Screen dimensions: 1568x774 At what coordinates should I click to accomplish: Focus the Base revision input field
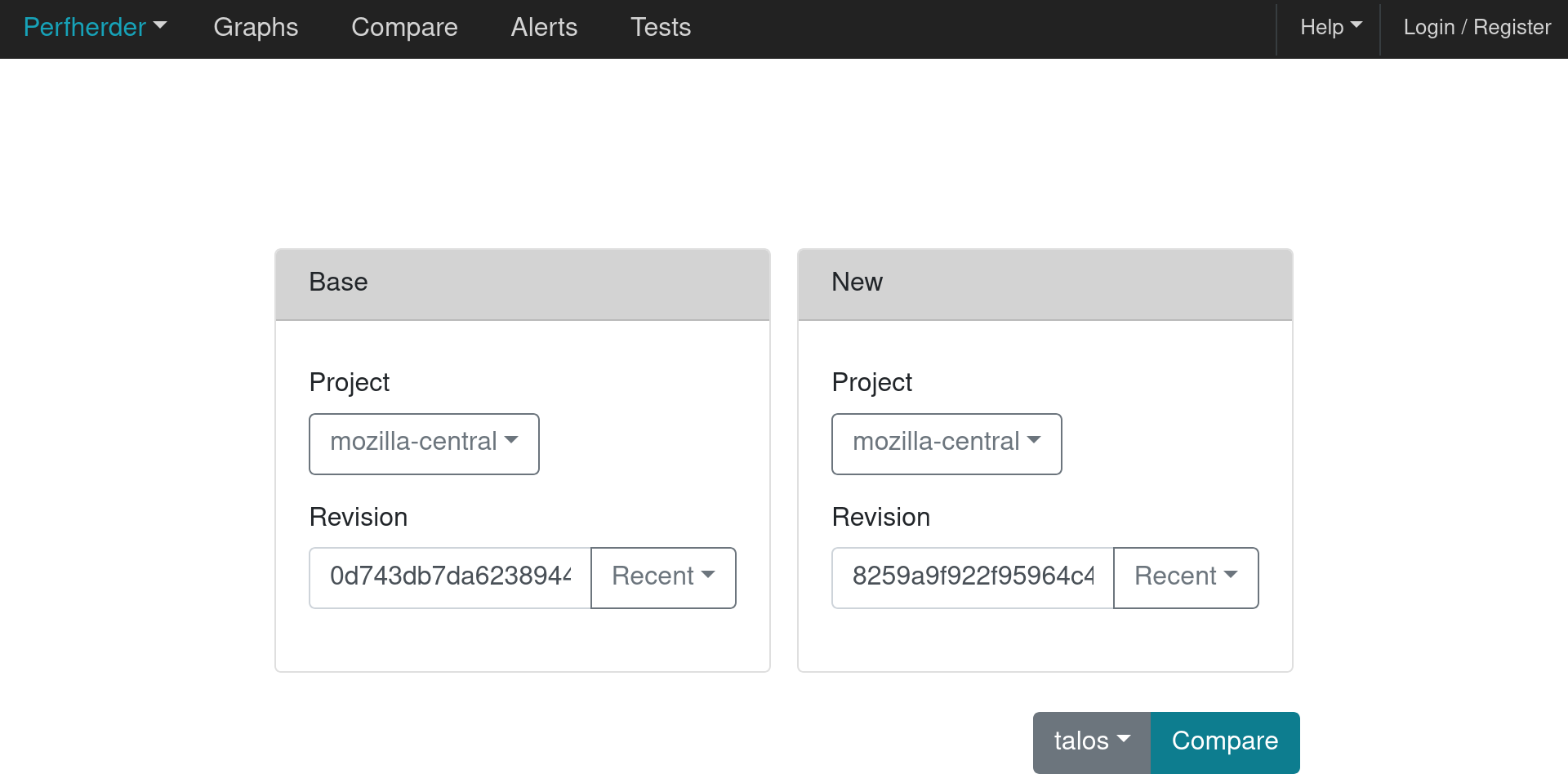pyautogui.click(x=450, y=577)
